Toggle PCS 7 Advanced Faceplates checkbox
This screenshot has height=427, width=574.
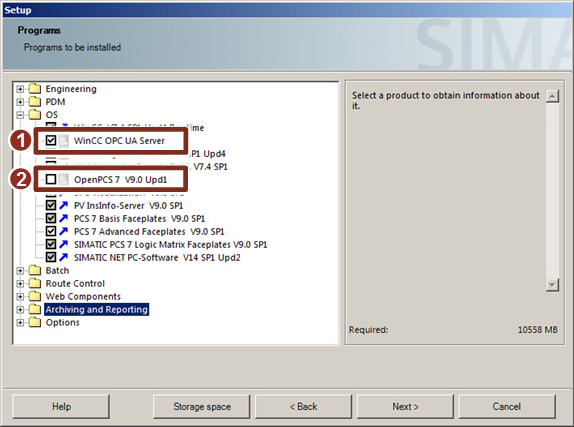(x=51, y=231)
